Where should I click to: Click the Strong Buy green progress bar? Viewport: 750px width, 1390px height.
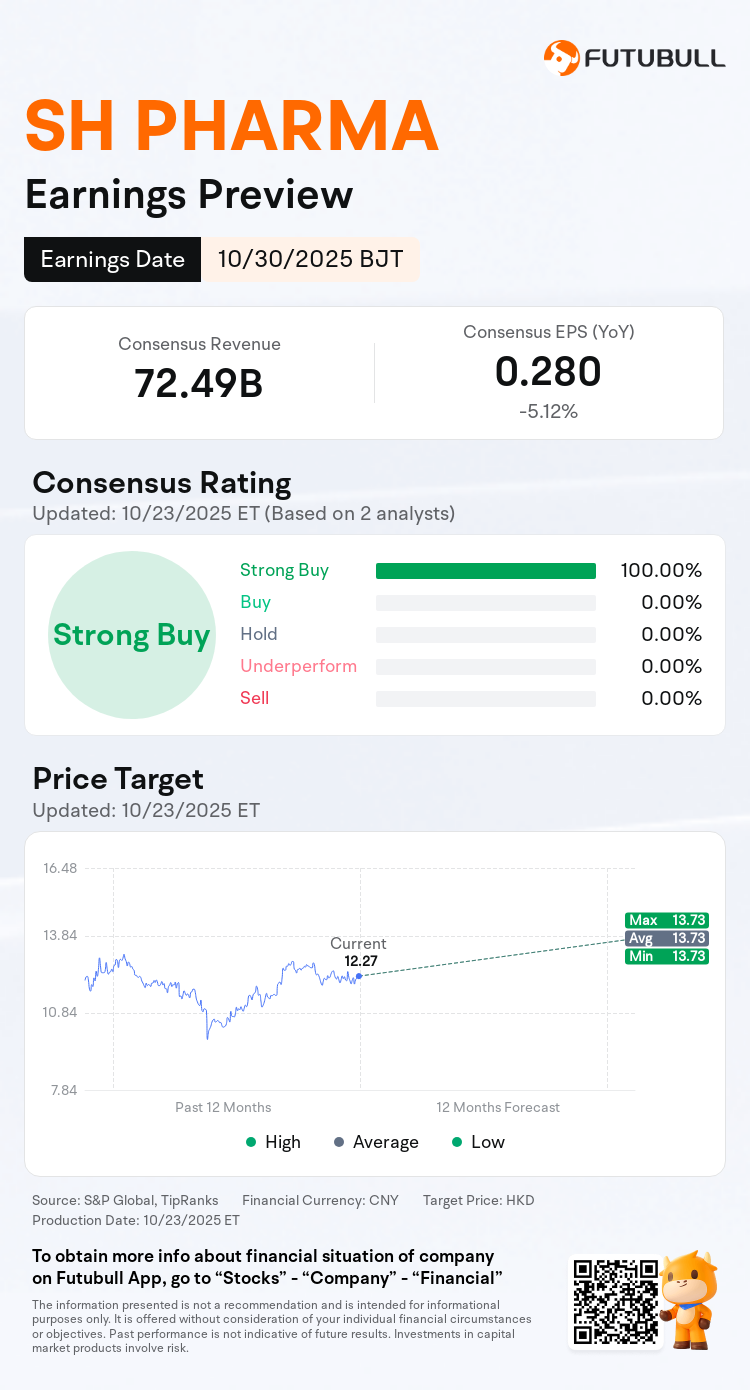[485, 571]
